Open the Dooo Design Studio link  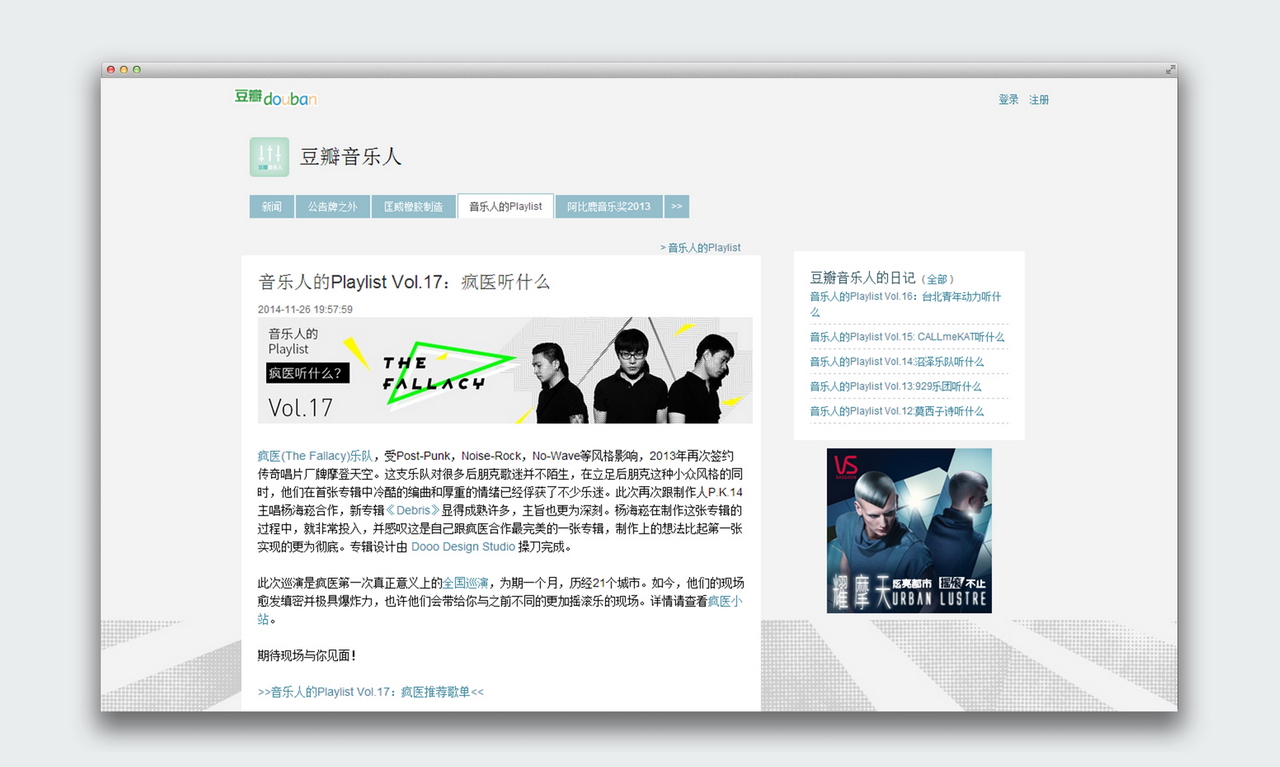pyautogui.click(x=463, y=547)
